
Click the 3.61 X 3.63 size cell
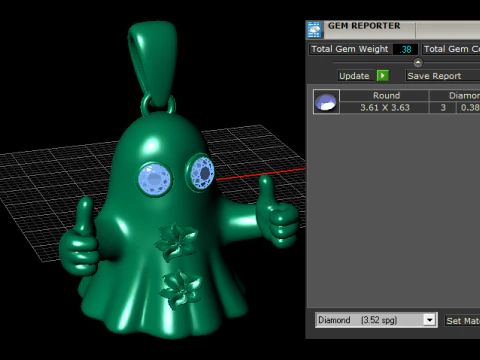[385, 108]
